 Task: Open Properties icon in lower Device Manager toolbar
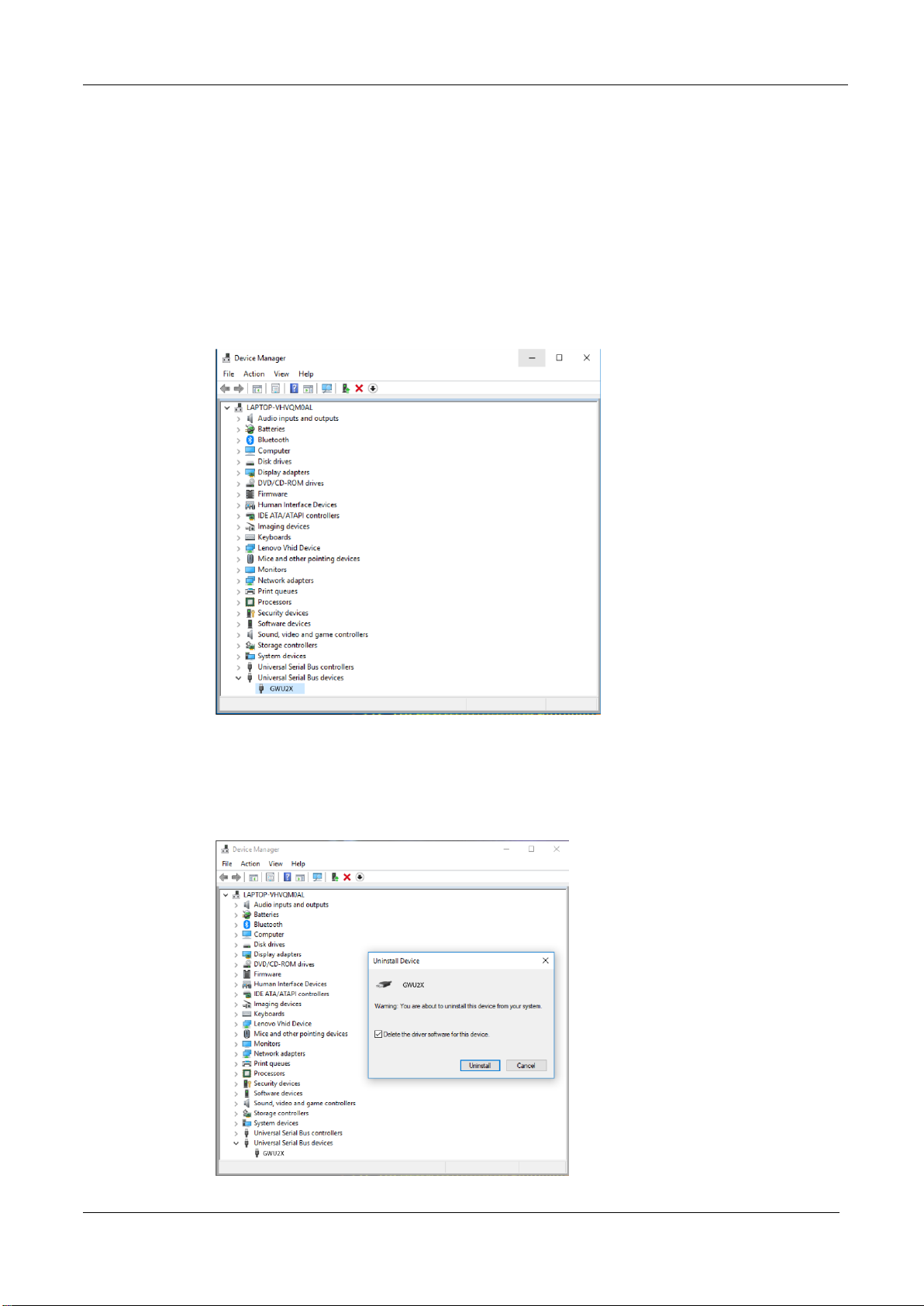pyautogui.click(x=270, y=877)
